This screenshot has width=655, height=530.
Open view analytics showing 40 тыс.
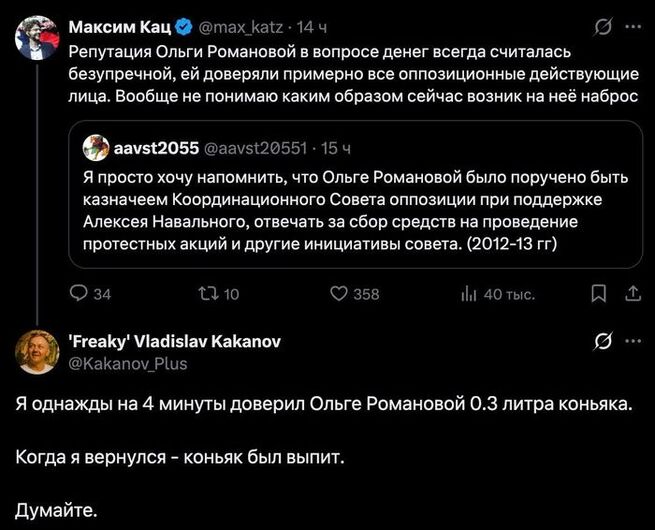point(467,293)
